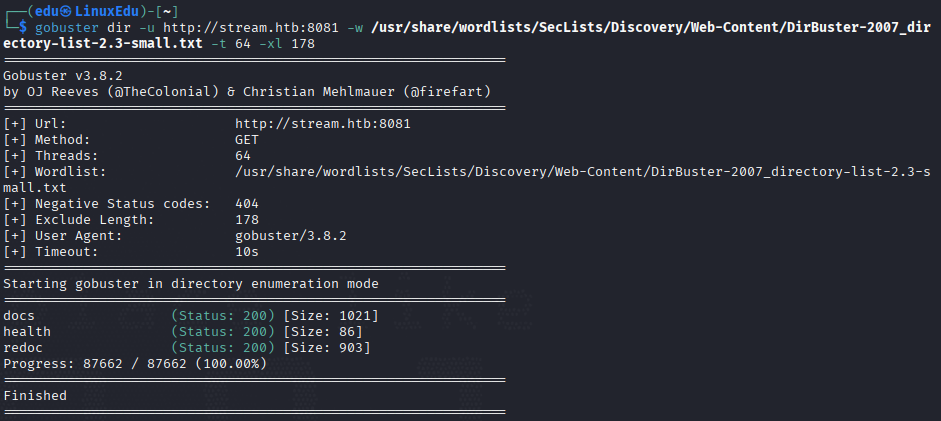
Task: Click the '[+] Wordlist:' label
Action: [55, 172]
